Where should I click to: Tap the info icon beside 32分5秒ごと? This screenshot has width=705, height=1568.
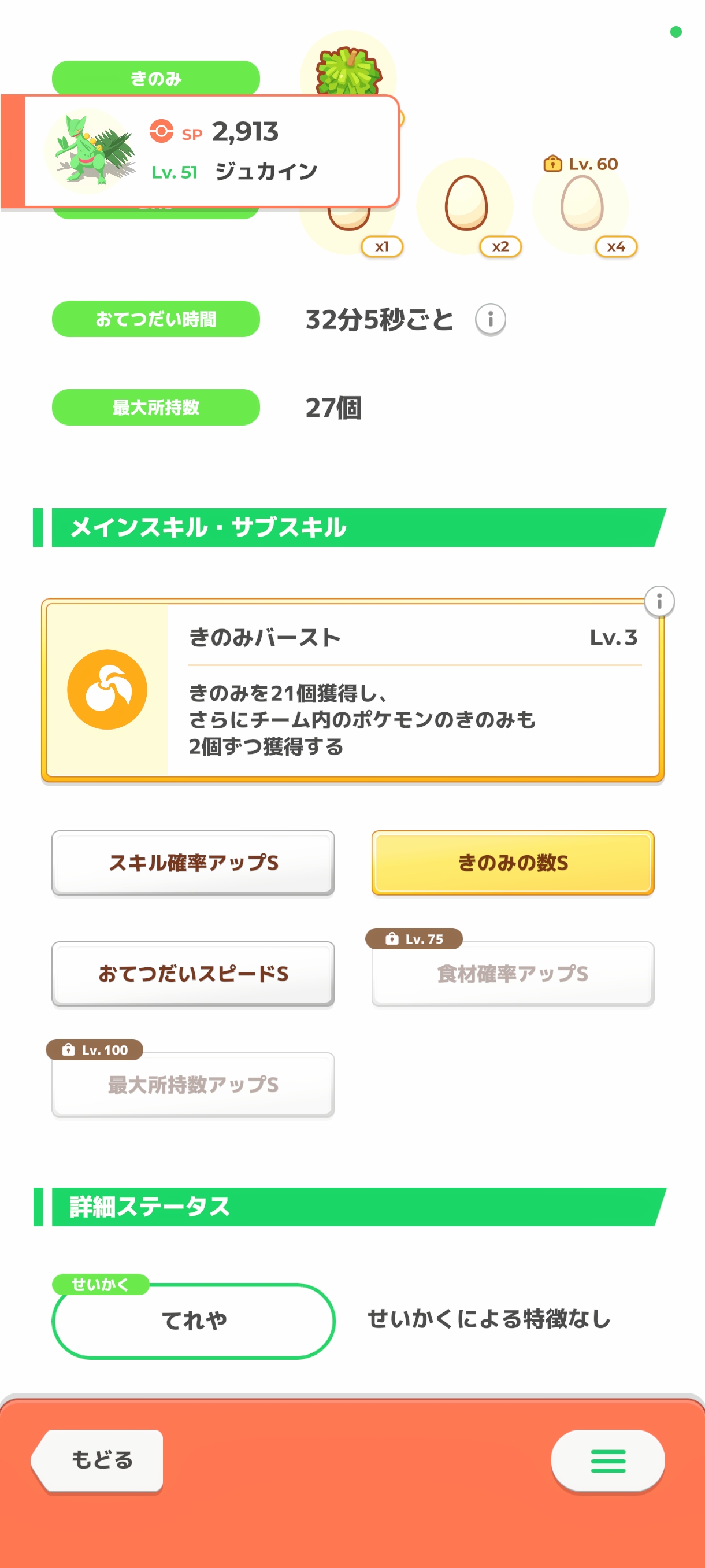coord(490,319)
